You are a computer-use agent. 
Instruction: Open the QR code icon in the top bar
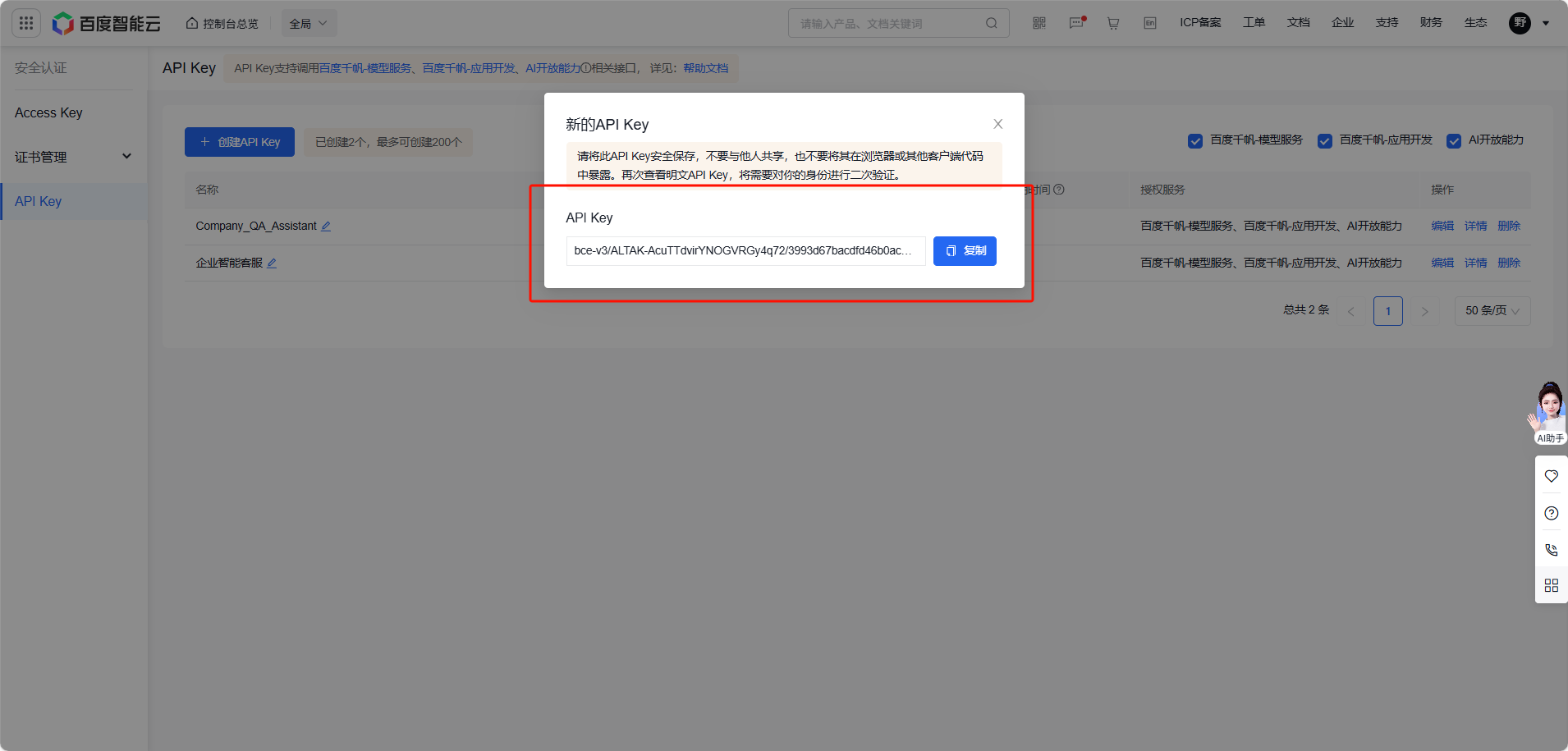(1038, 22)
